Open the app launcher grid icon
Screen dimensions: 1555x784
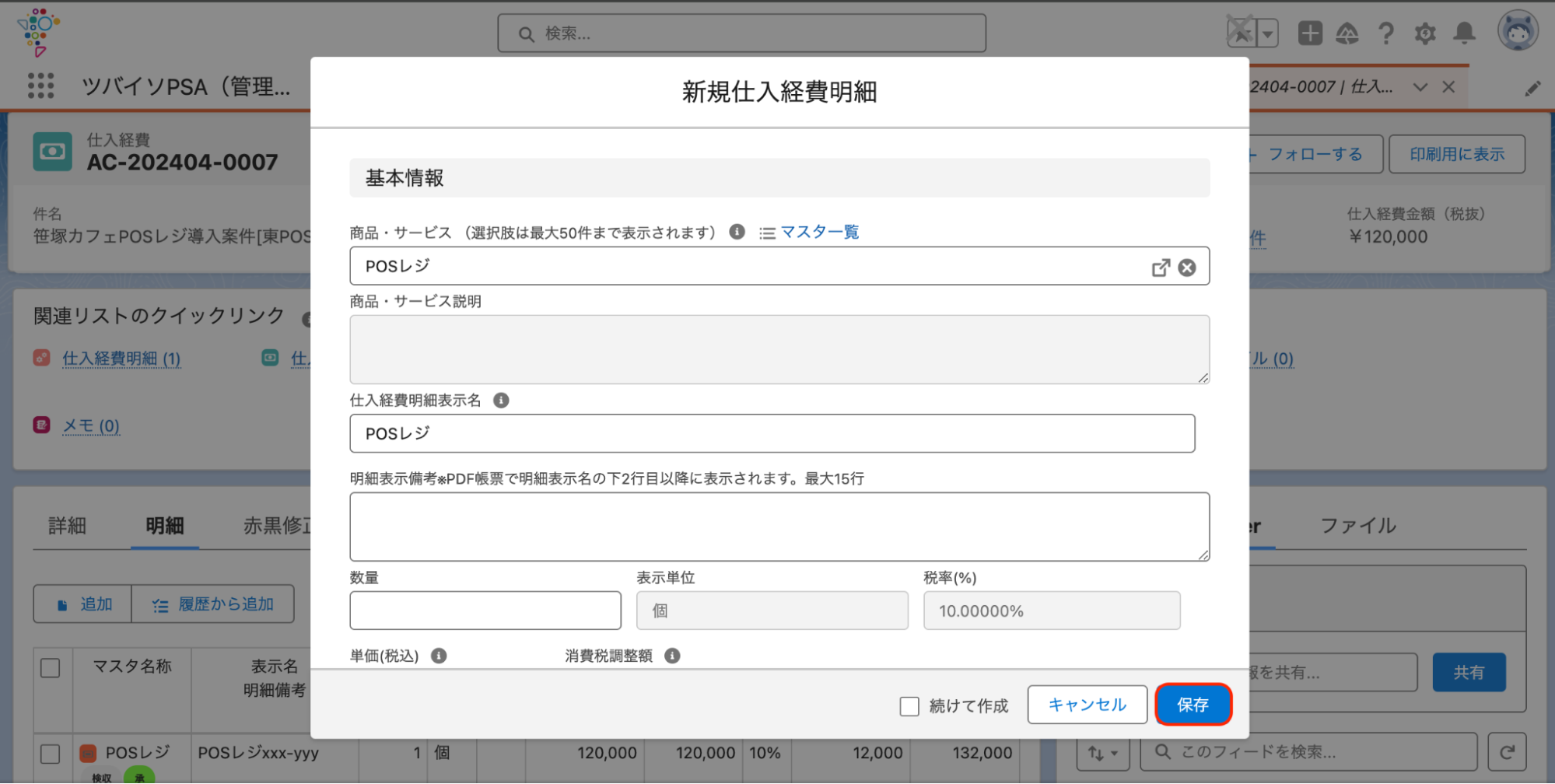(x=40, y=86)
